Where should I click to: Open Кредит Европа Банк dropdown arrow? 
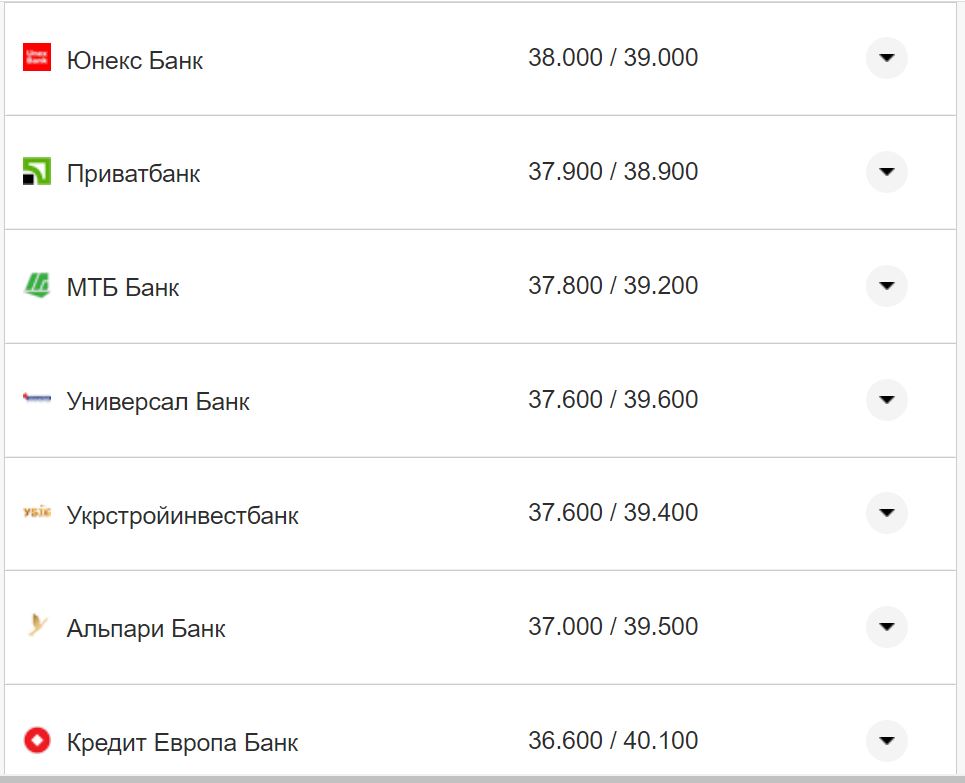[x=886, y=741]
